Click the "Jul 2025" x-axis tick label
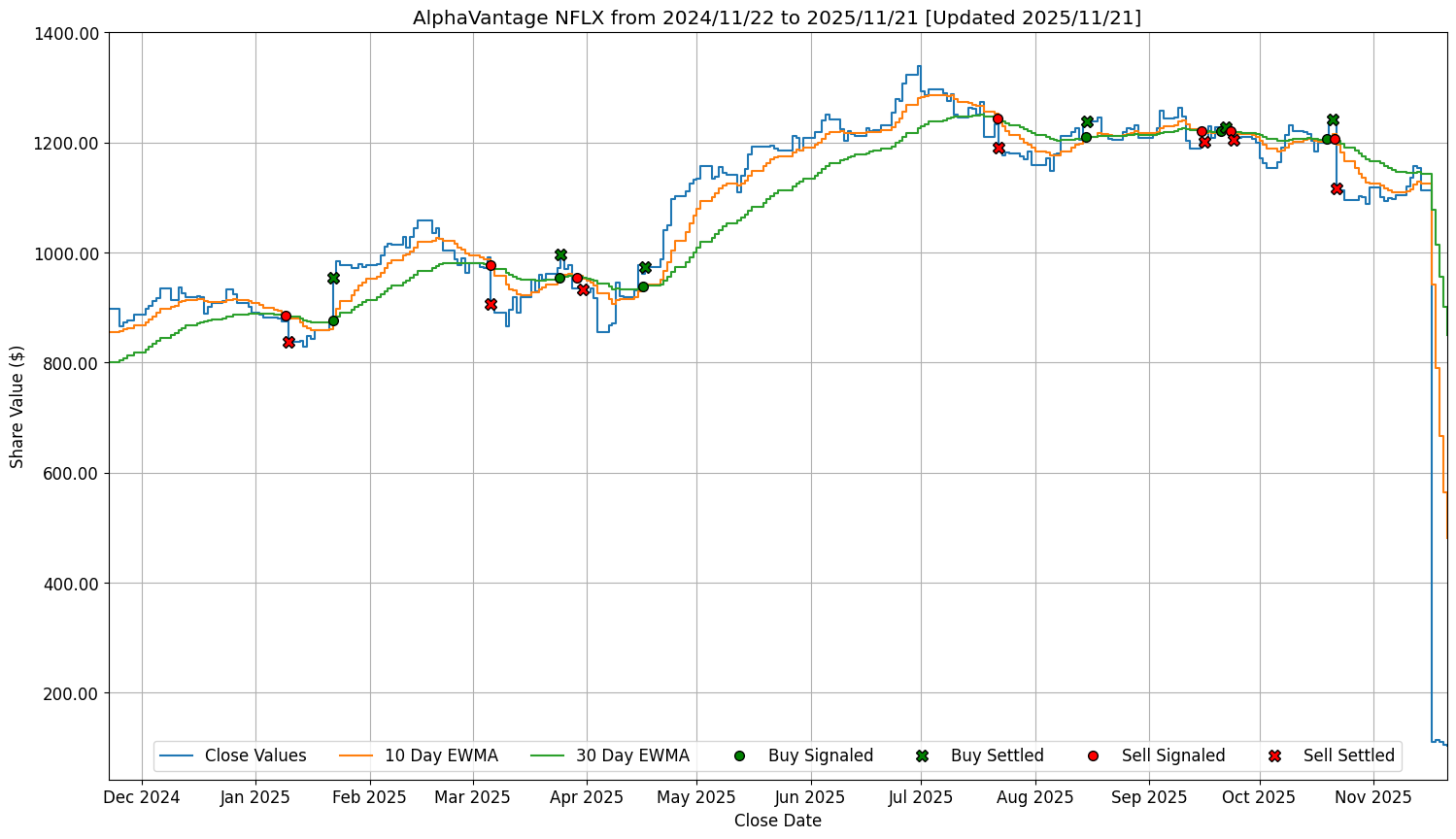 [x=921, y=797]
